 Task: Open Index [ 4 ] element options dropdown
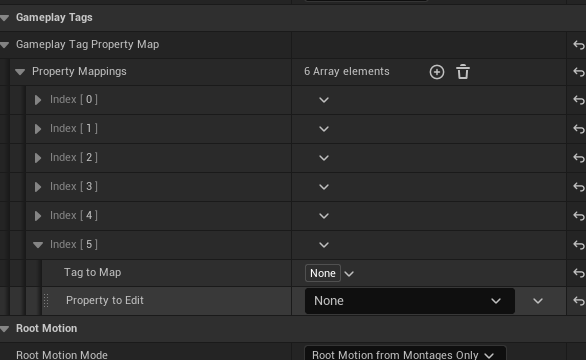tap(324, 216)
